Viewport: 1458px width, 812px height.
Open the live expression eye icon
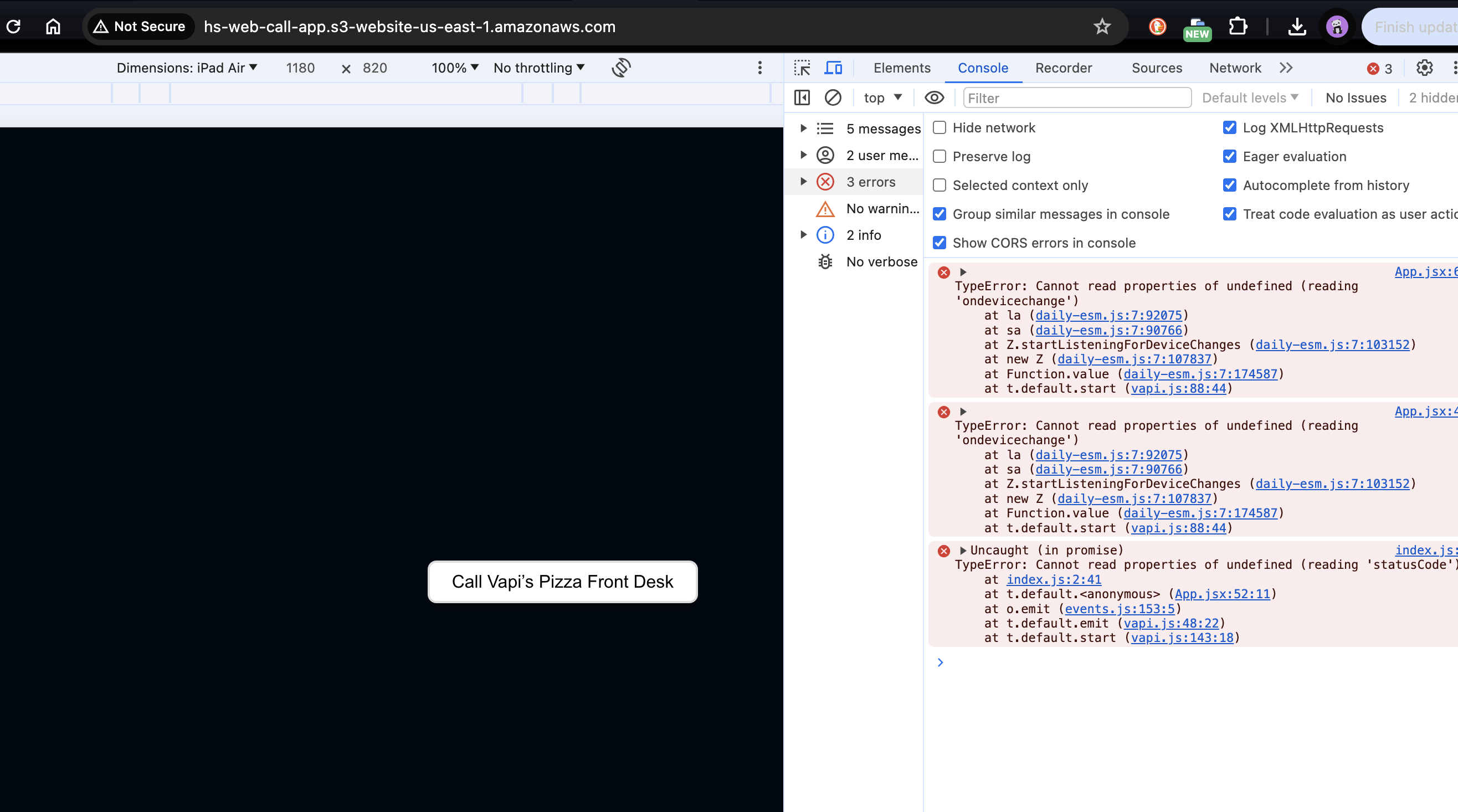(x=934, y=98)
